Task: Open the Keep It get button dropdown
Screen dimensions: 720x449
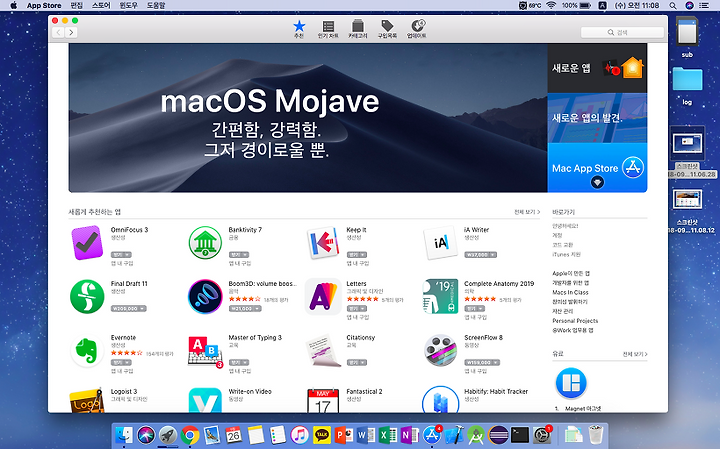Action: click(357, 254)
